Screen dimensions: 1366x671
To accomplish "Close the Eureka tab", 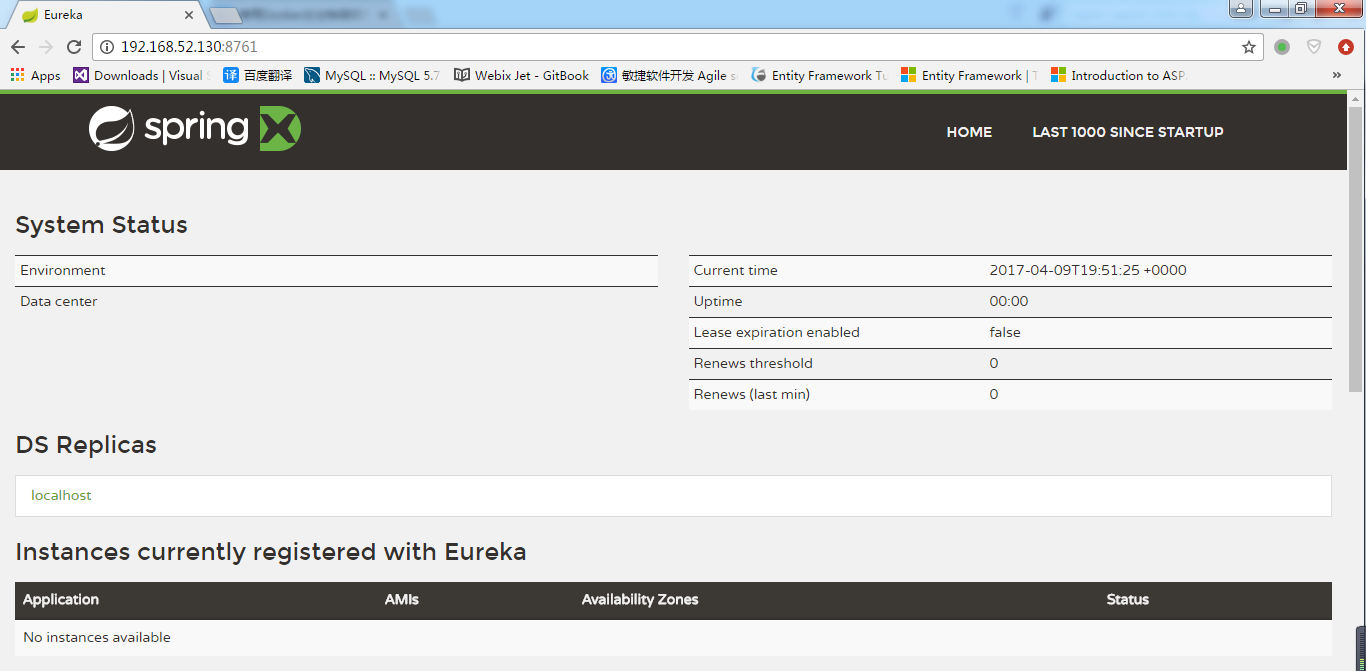I will [x=188, y=15].
